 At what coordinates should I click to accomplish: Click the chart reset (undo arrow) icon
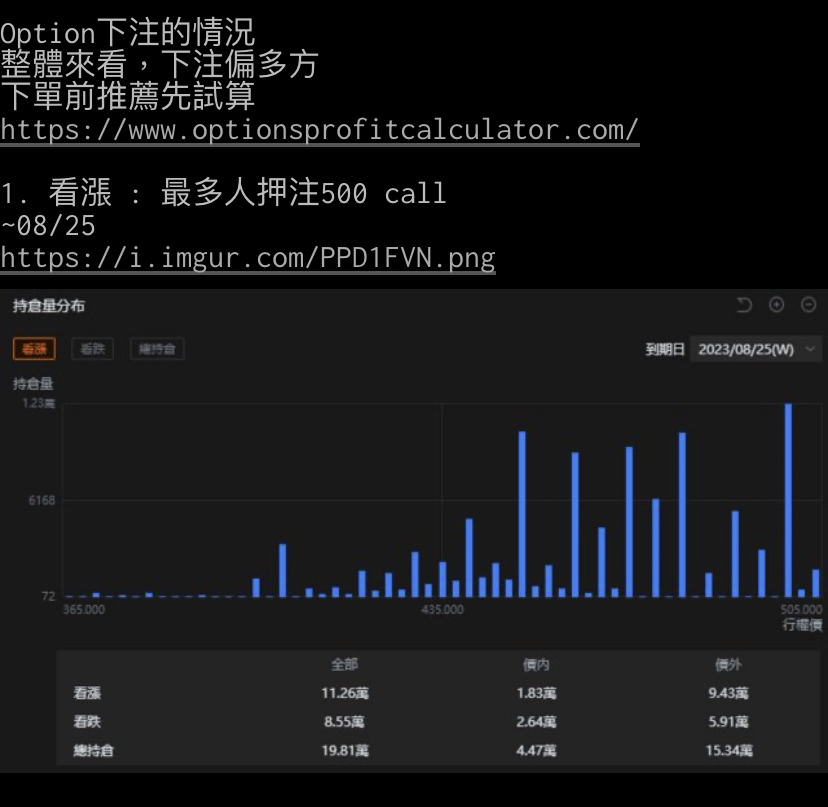743,305
